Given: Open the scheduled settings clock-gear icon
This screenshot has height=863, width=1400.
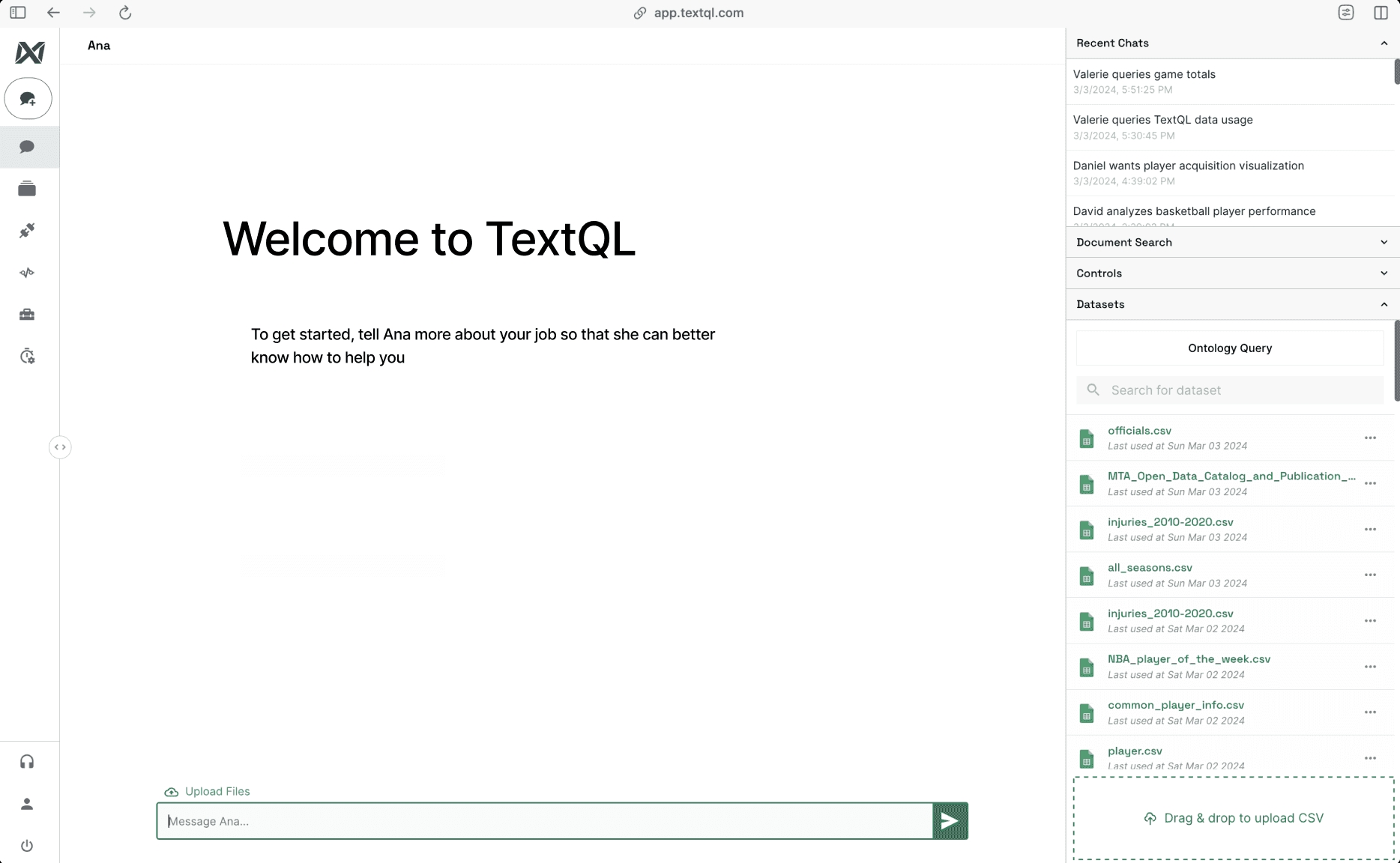Looking at the screenshot, I should pyautogui.click(x=27, y=357).
